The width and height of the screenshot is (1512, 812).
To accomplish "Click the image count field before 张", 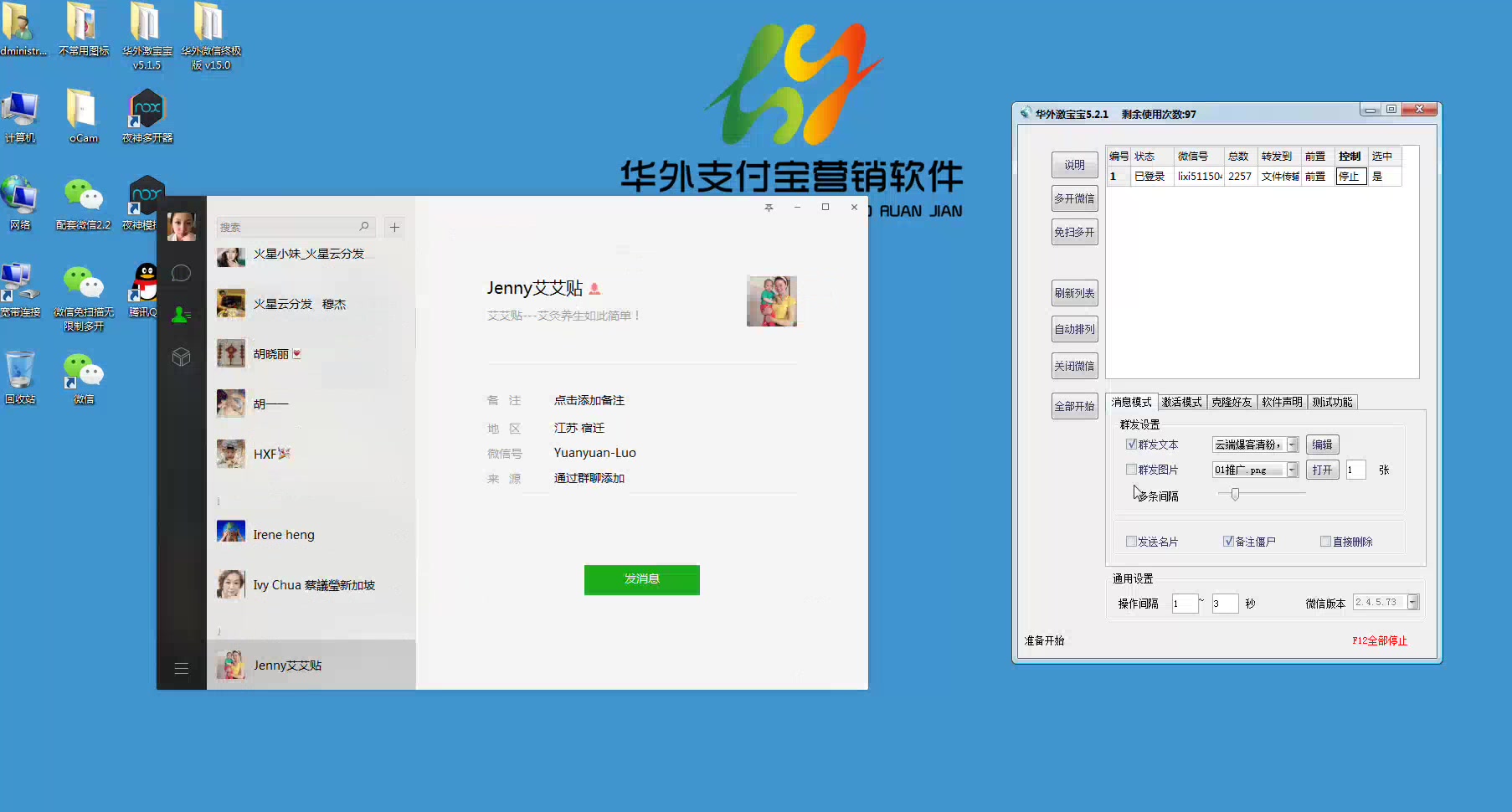I will pos(1355,470).
